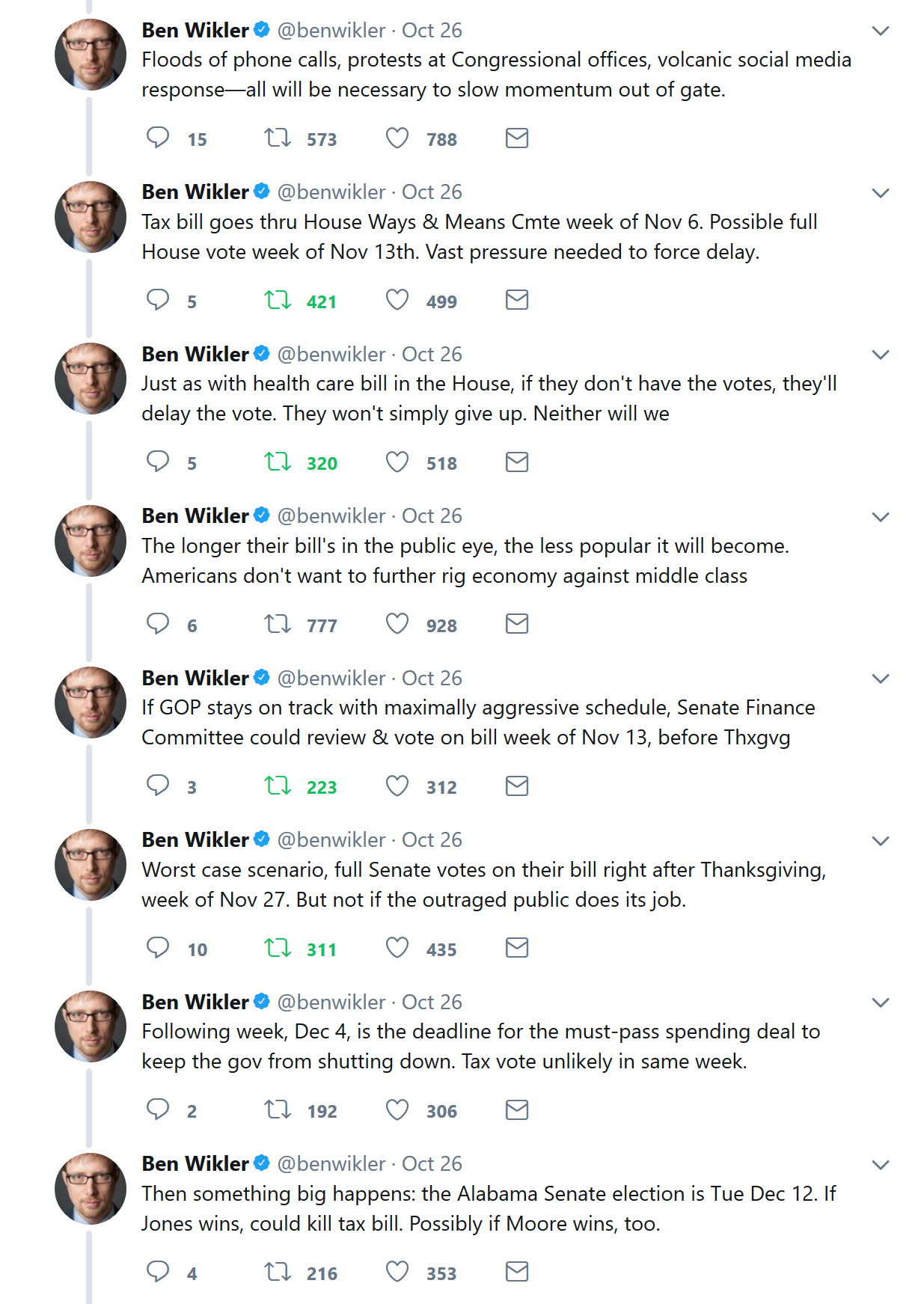This screenshot has width=924, height=1304.
Task: Reply to the 'Worst case scenario' tweet
Action: (158, 949)
